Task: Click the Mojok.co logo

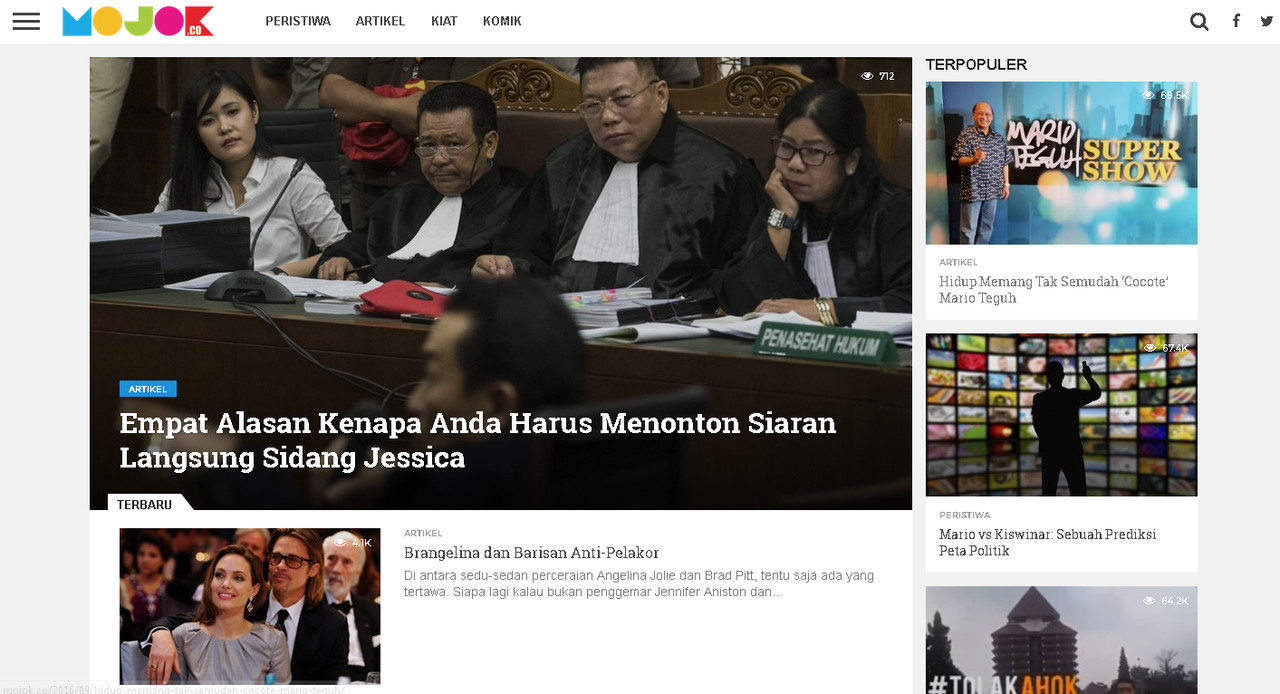Action: [138, 21]
